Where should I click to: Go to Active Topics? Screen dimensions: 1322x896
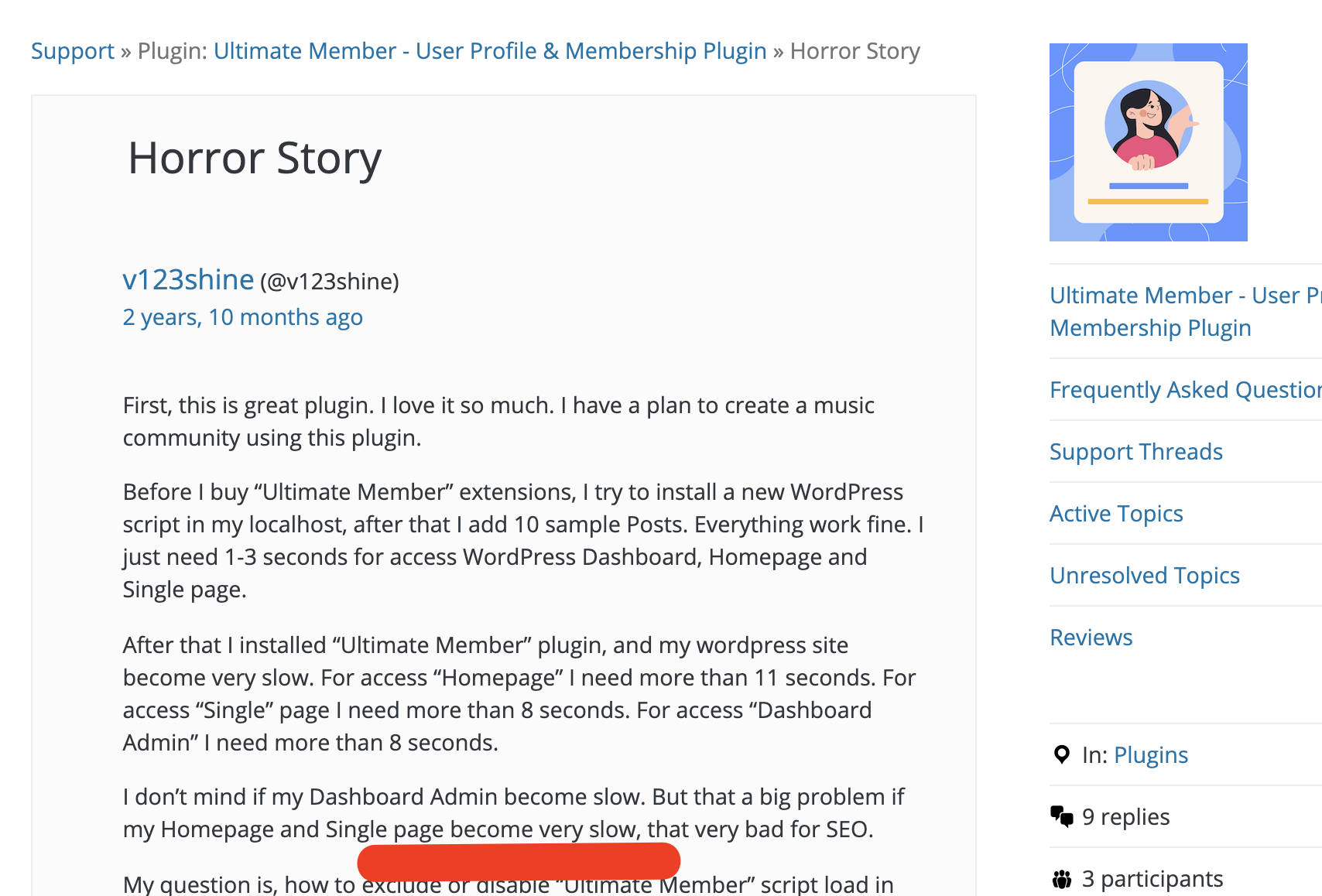[x=1116, y=514]
